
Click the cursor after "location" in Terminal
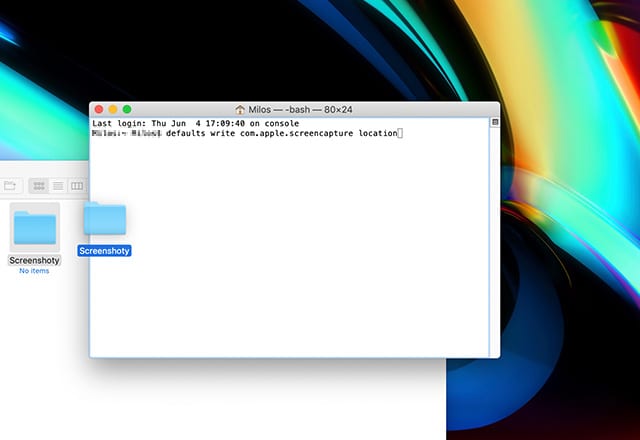pos(399,132)
